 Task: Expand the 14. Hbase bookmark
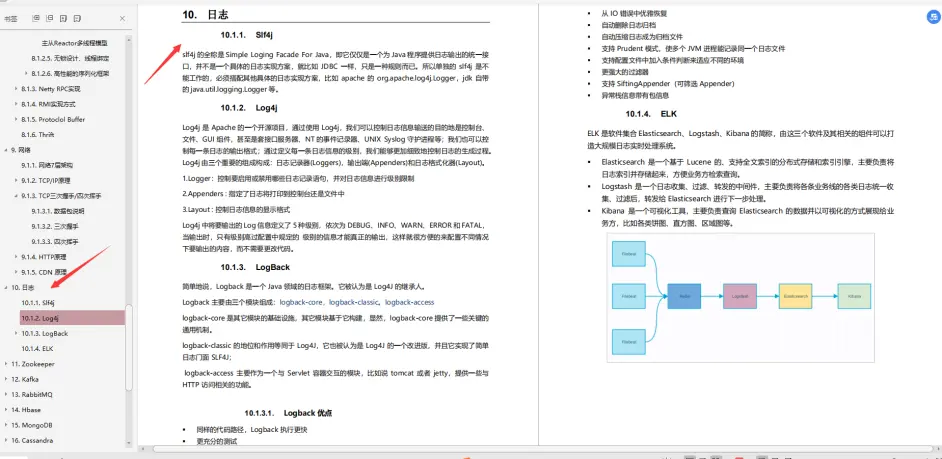point(6,410)
